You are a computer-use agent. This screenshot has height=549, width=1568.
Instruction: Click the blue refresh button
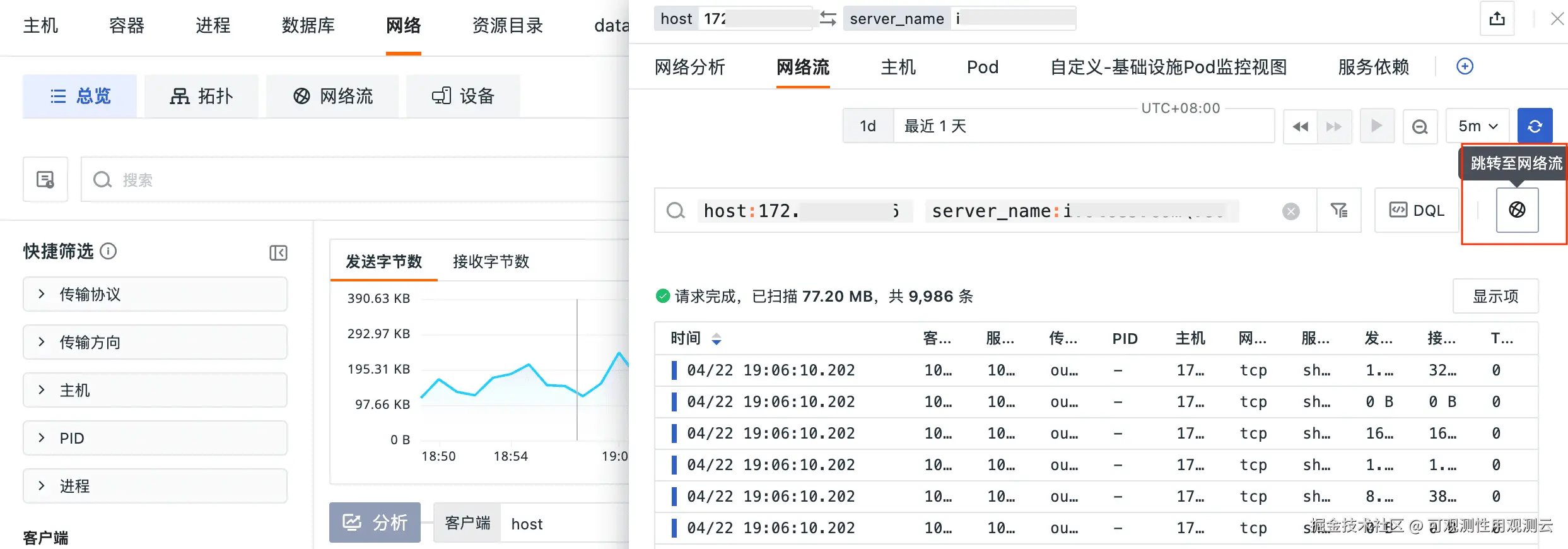pos(1535,126)
